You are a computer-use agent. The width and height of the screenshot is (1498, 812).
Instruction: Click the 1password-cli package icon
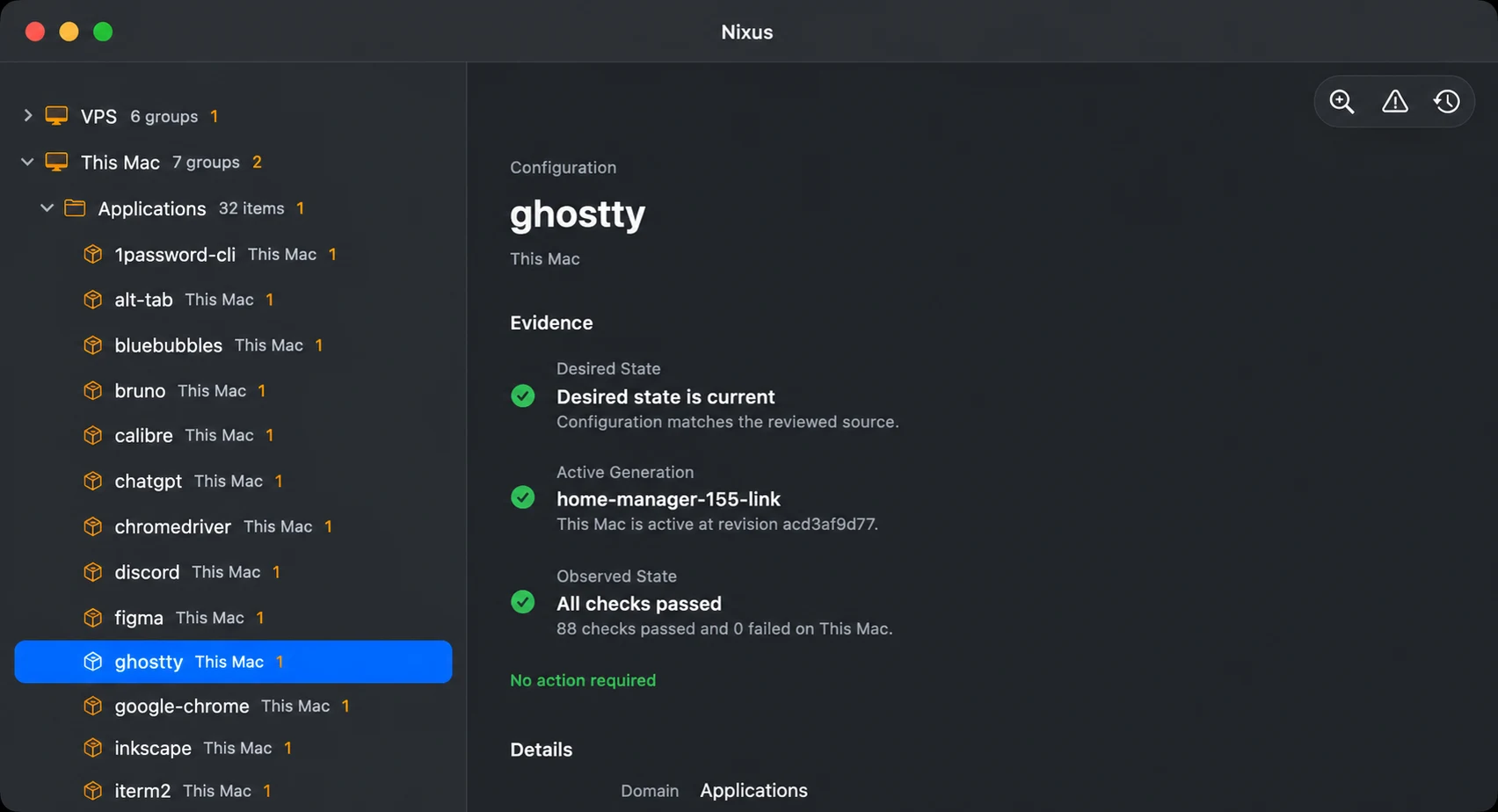[x=92, y=254]
